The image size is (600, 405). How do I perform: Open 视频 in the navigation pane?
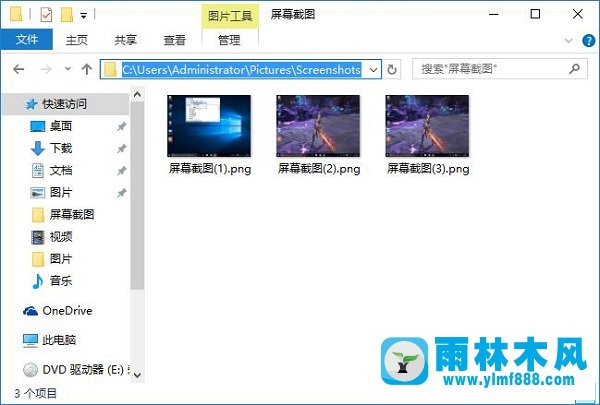click(x=61, y=237)
